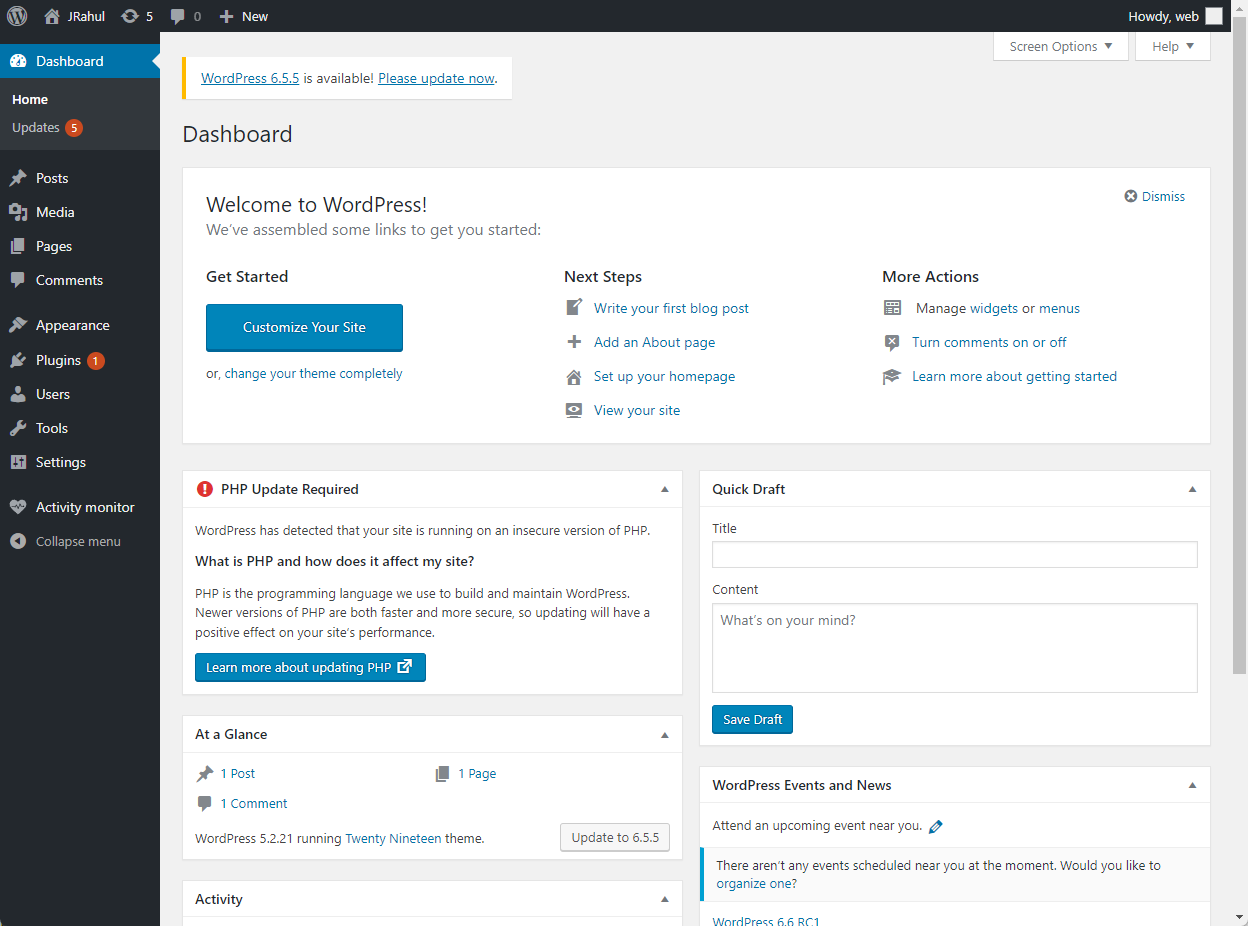Toggle the Quick Draft panel

(x=1192, y=489)
